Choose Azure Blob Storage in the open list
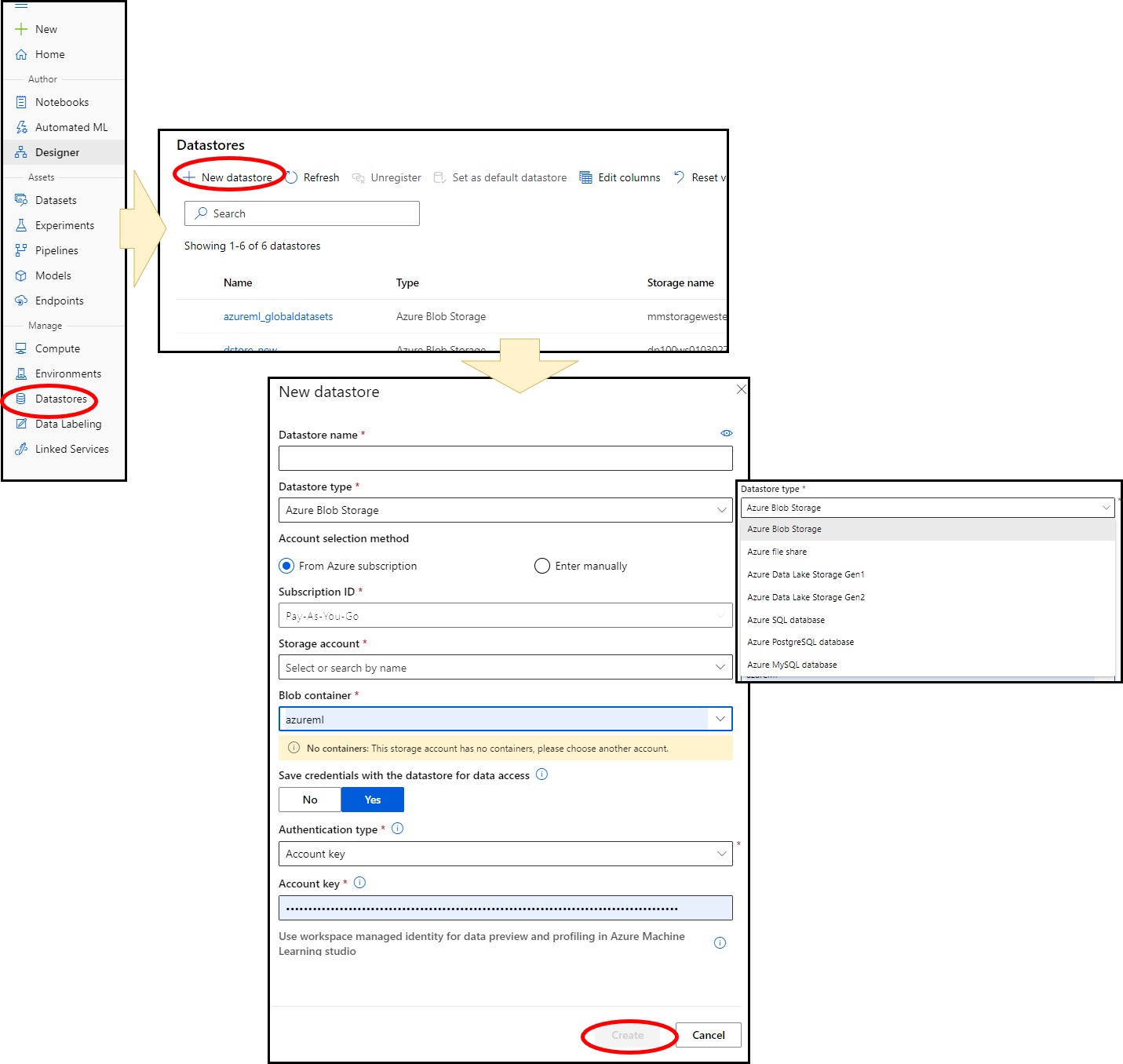This screenshot has height=1064, width=1123. tap(928, 529)
